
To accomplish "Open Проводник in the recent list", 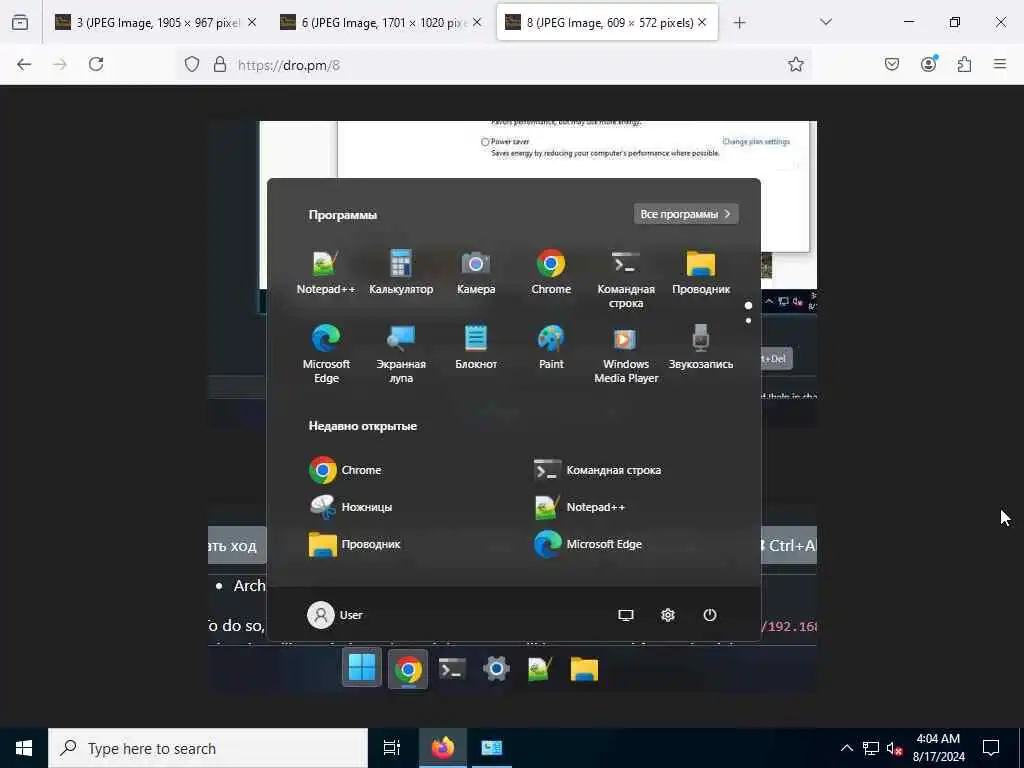I will pos(355,544).
